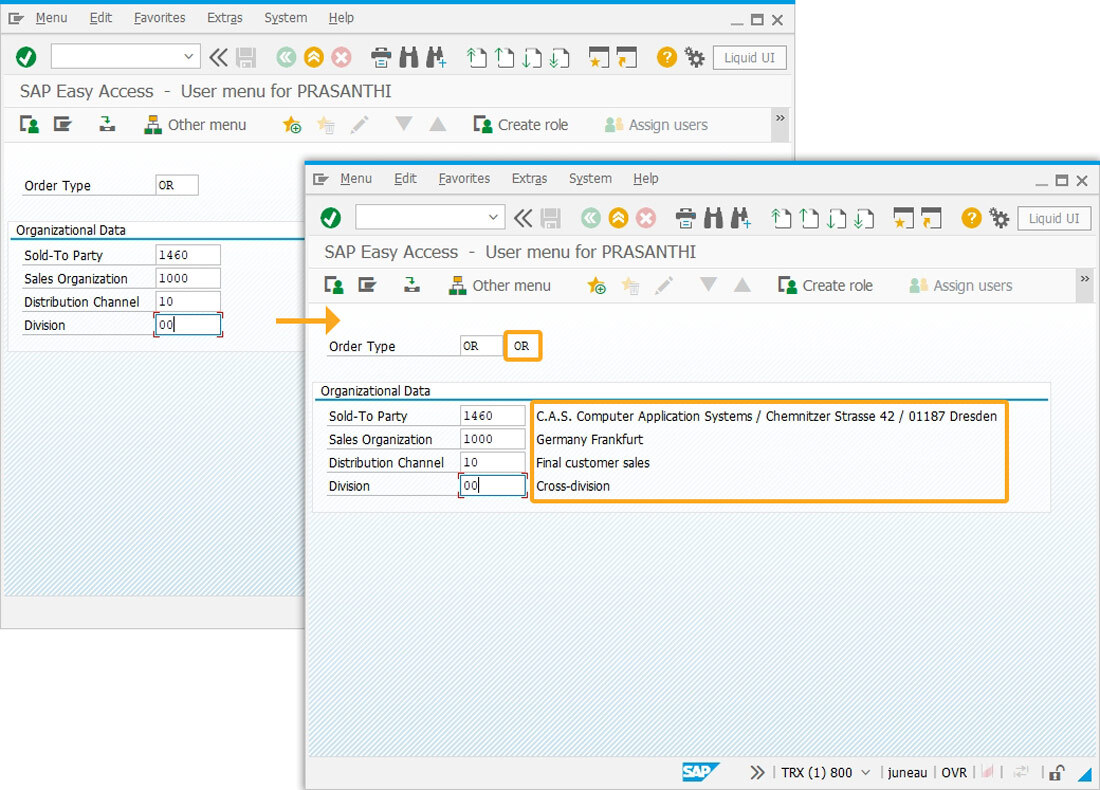Image resolution: width=1100 pixels, height=790 pixels.
Task: Open the Extras menu in front window
Action: (x=529, y=178)
